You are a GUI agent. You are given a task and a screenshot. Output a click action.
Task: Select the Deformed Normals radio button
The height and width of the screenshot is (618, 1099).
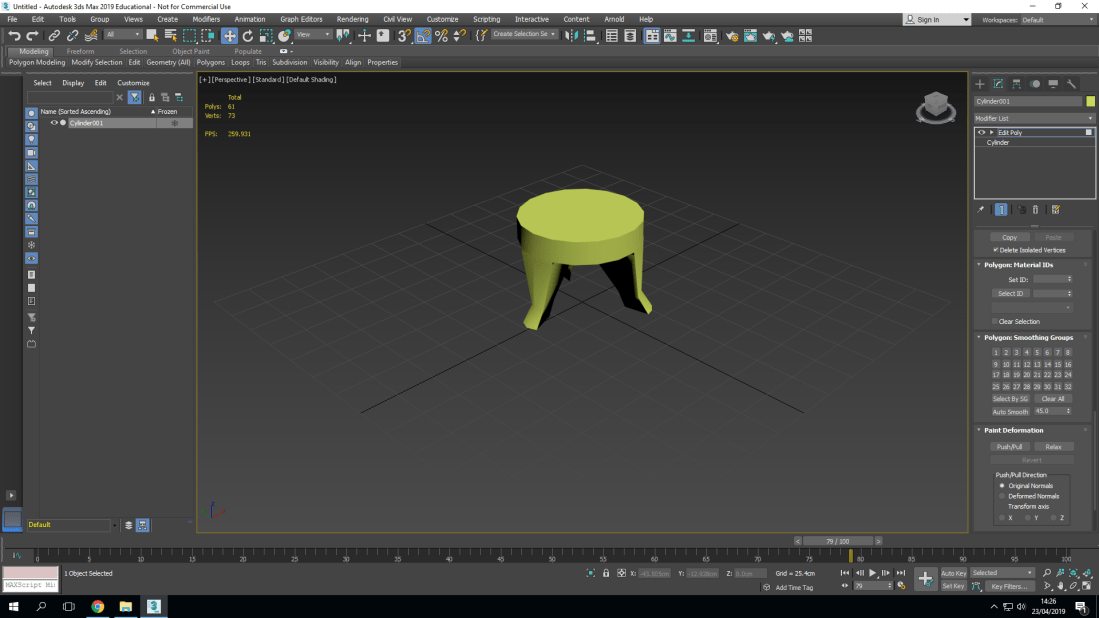1002,496
